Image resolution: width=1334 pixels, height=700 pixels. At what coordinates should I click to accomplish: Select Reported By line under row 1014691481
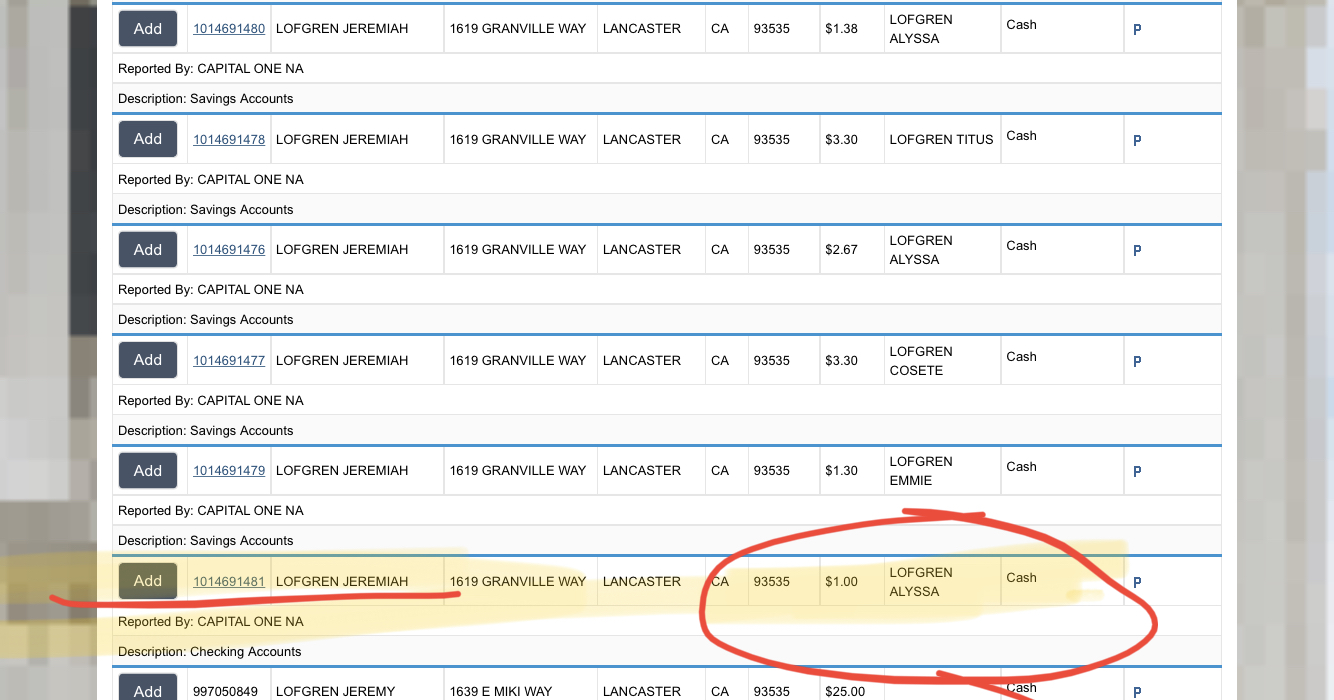click(x=211, y=622)
